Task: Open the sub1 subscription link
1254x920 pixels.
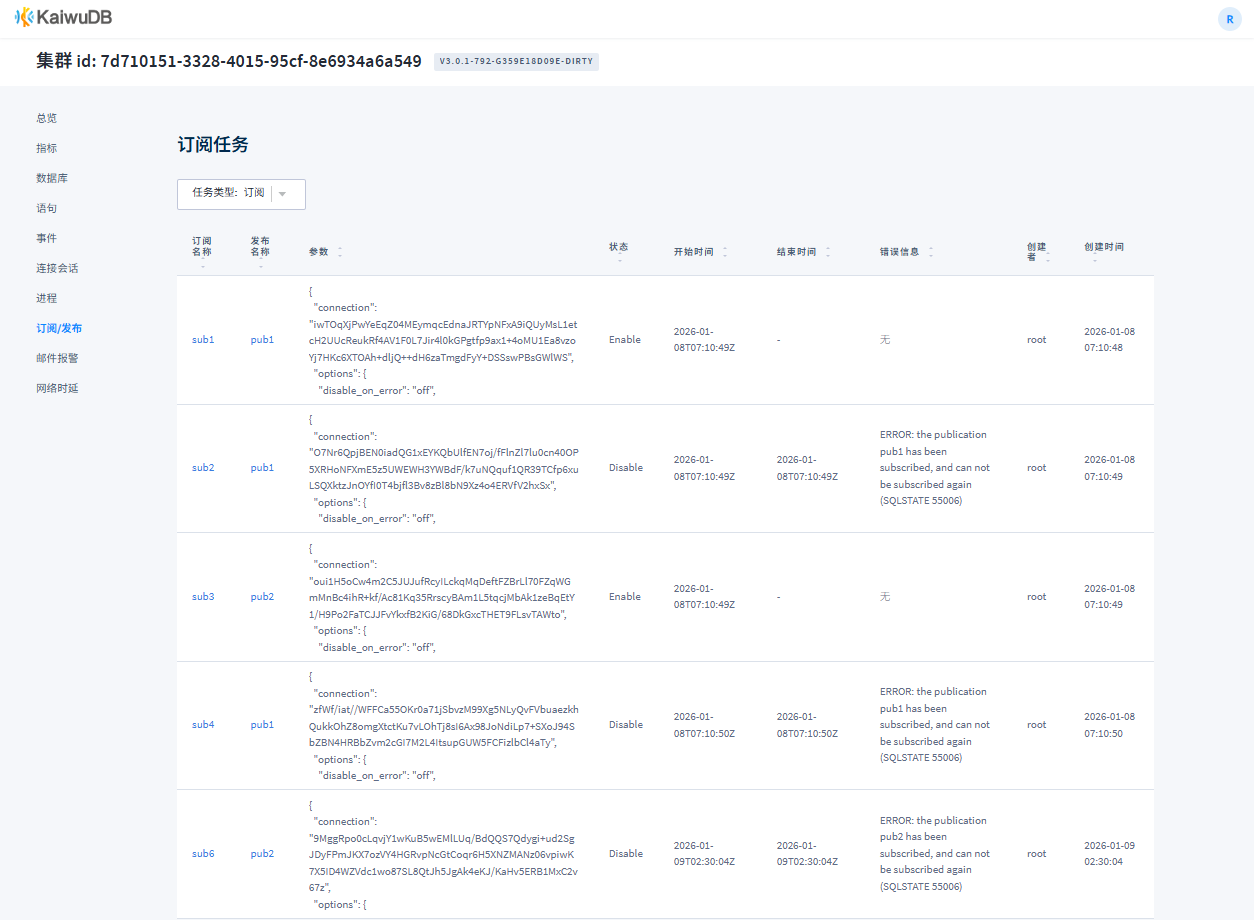Action: (x=203, y=340)
